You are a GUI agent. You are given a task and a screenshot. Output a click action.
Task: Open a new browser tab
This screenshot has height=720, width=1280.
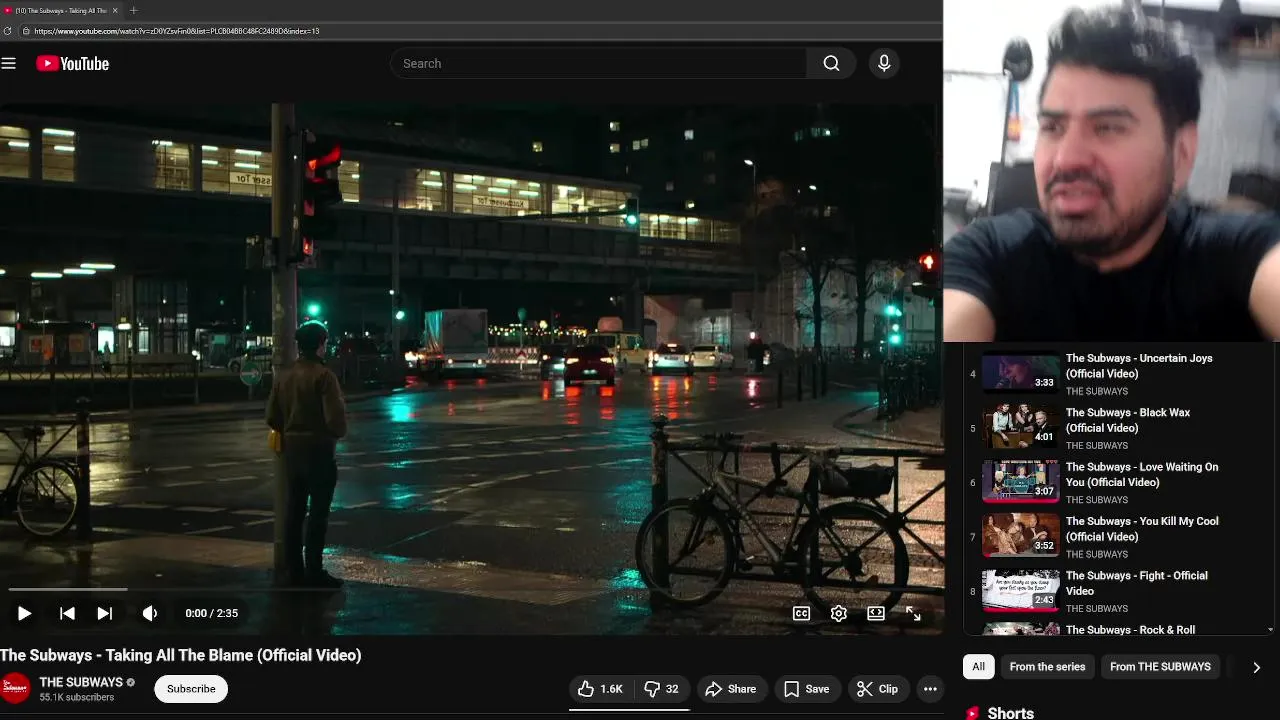pyautogui.click(x=134, y=10)
